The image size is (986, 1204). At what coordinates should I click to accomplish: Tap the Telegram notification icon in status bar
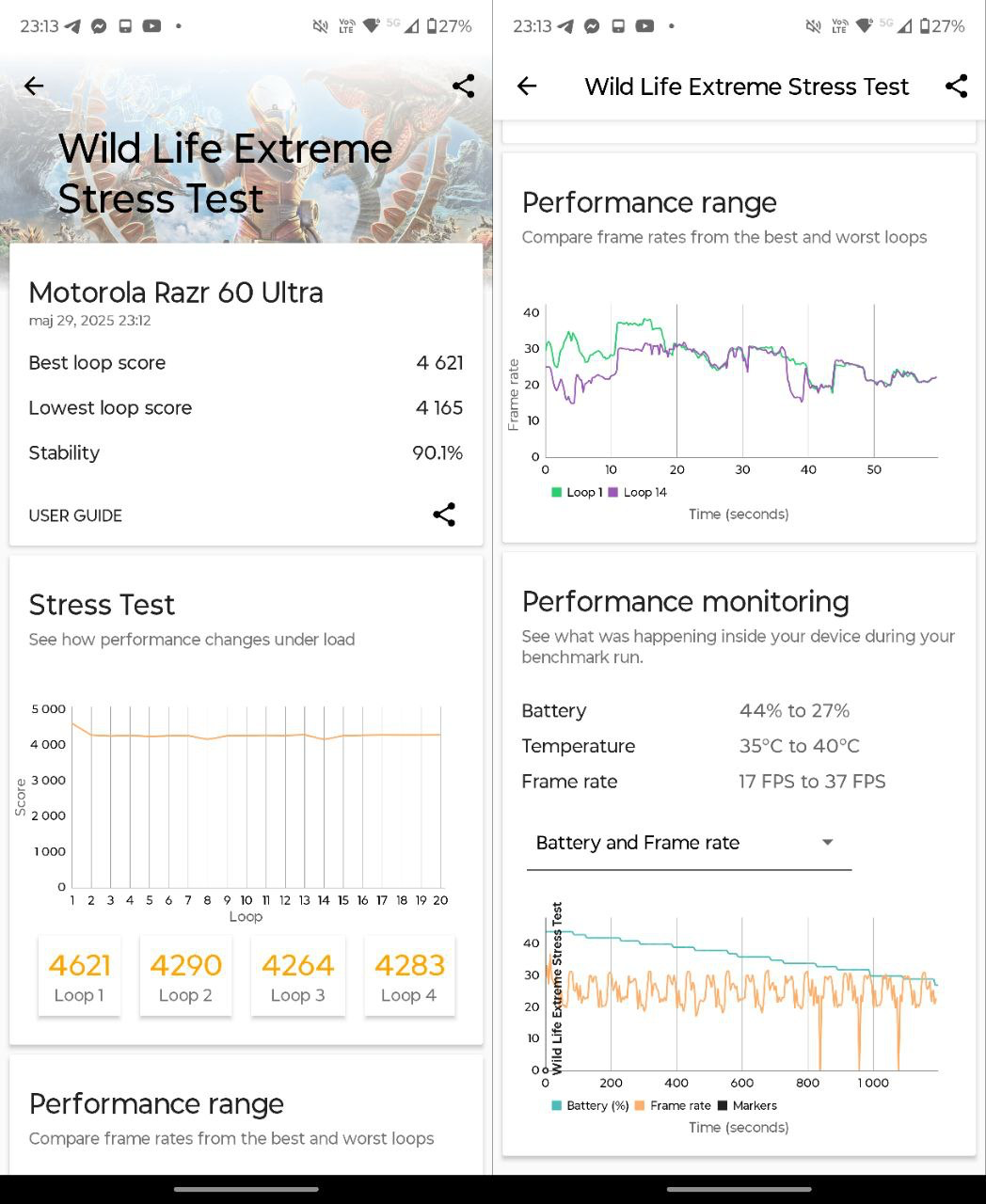coord(72,26)
